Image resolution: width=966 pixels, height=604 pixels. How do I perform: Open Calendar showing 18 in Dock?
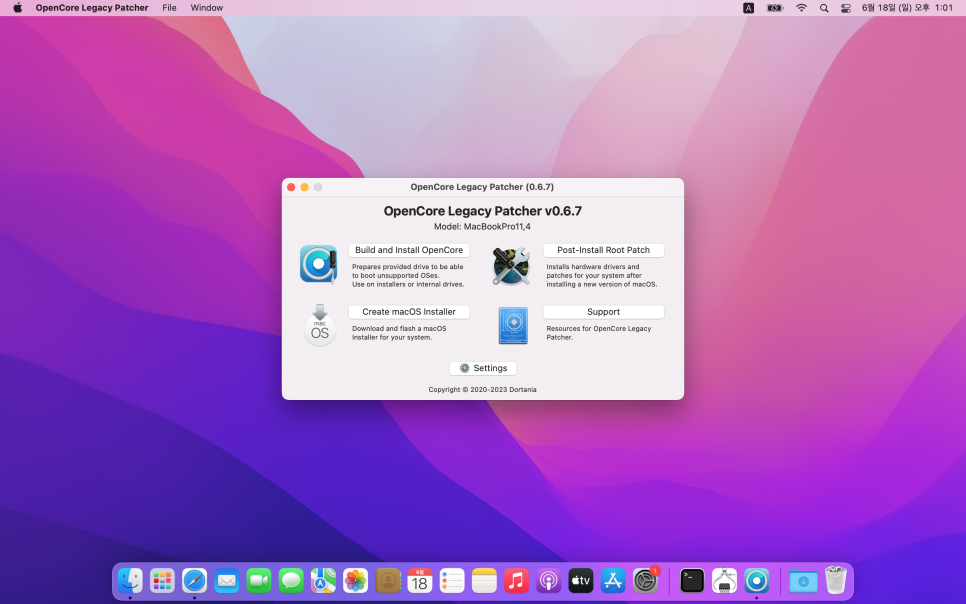pyautogui.click(x=420, y=581)
